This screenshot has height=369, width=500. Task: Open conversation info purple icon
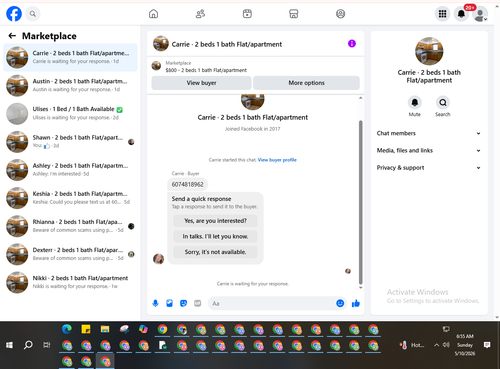pos(352,44)
